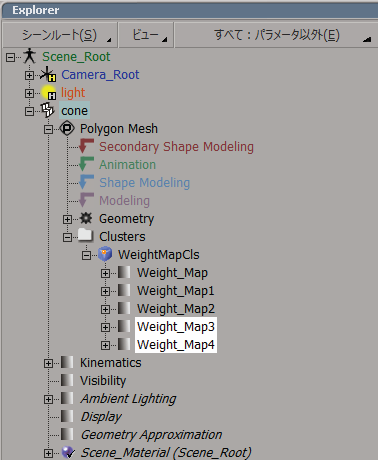The width and height of the screenshot is (378, 460).
Task: Select the Camera_Root label
Action: (100, 75)
